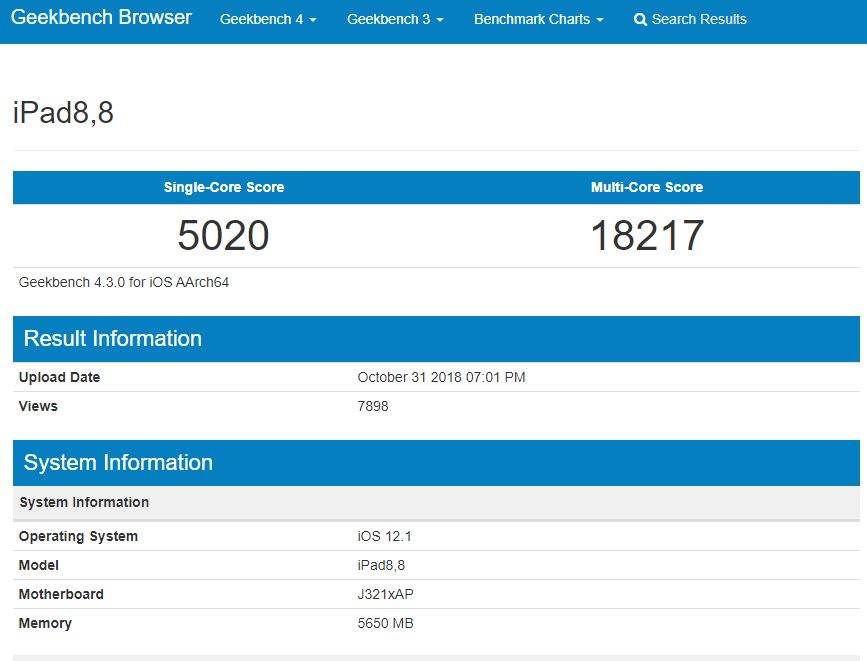Select the iOS 12.1 value
This screenshot has width=867, height=661.
pyautogui.click(x=384, y=537)
